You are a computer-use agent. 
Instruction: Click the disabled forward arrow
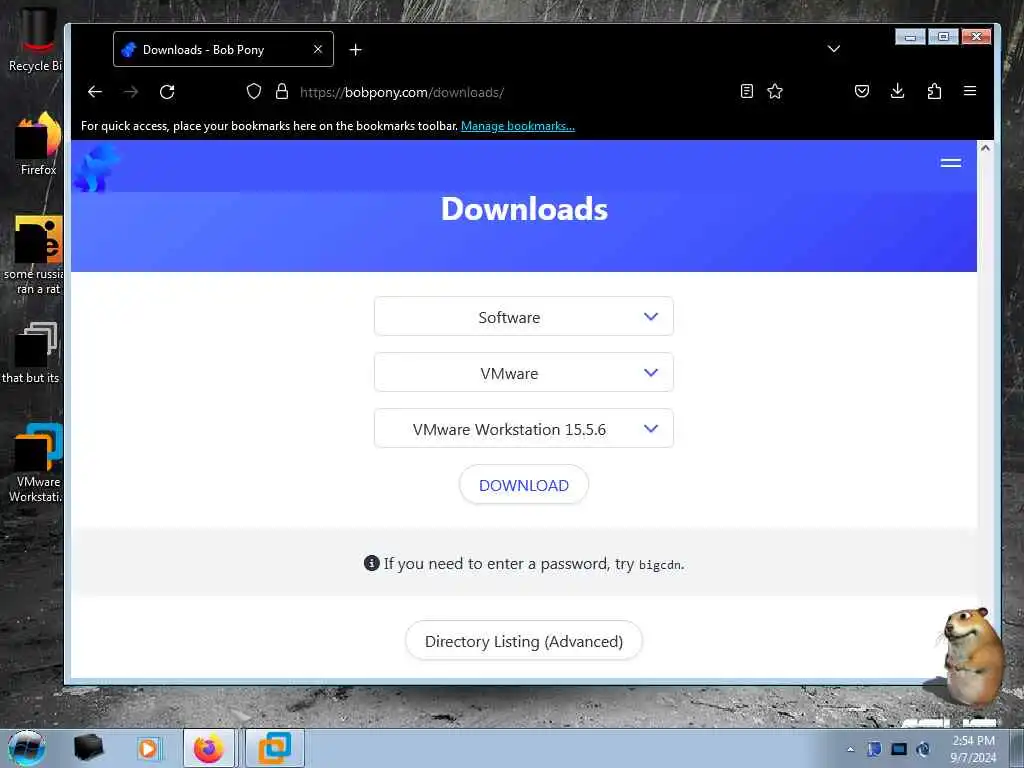pos(131,92)
